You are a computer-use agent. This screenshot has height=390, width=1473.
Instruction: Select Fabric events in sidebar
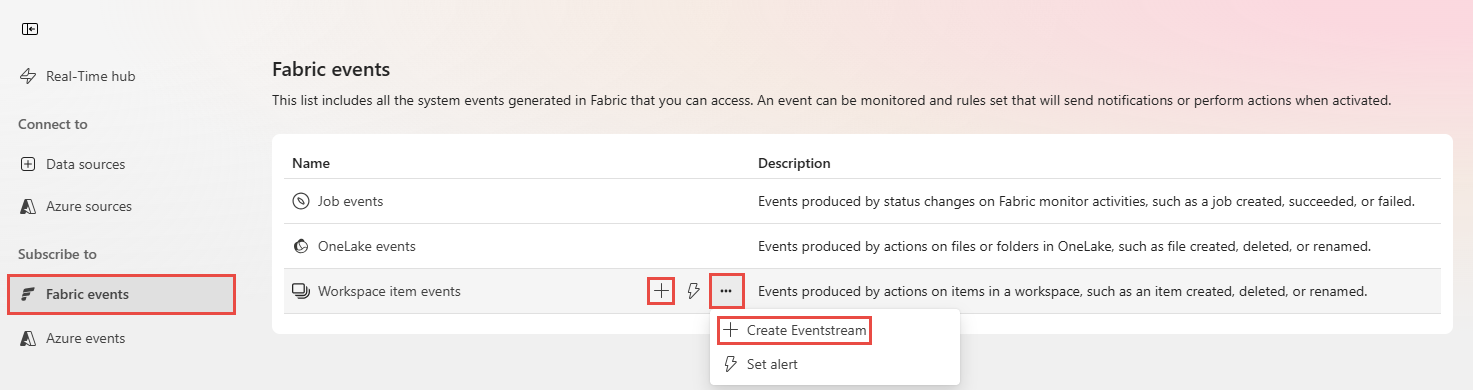(x=122, y=294)
